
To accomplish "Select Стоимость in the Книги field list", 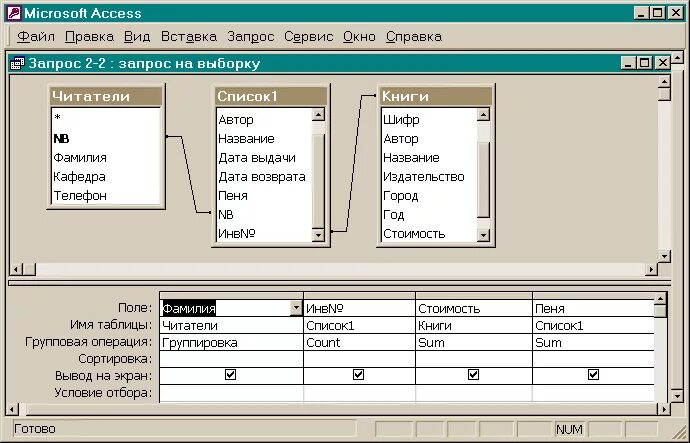I will click(x=429, y=233).
